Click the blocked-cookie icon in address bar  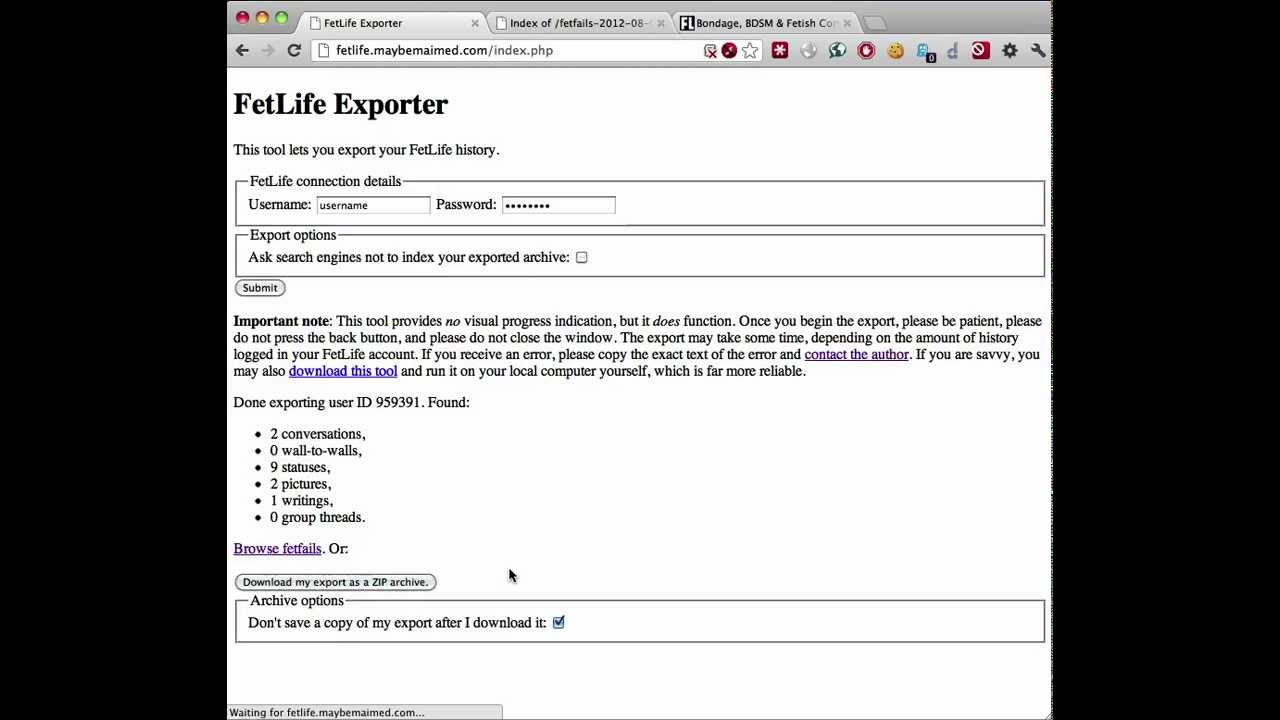(x=710, y=51)
